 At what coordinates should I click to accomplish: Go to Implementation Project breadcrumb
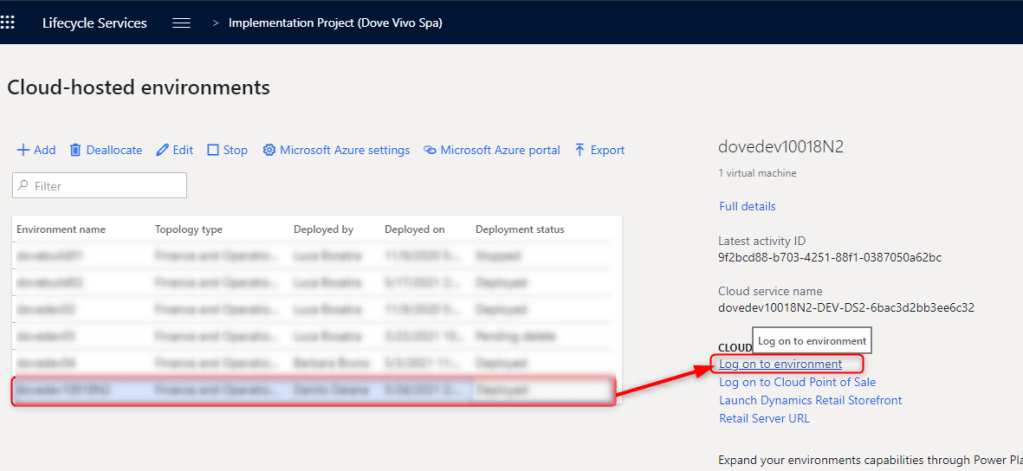(x=335, y=23)
